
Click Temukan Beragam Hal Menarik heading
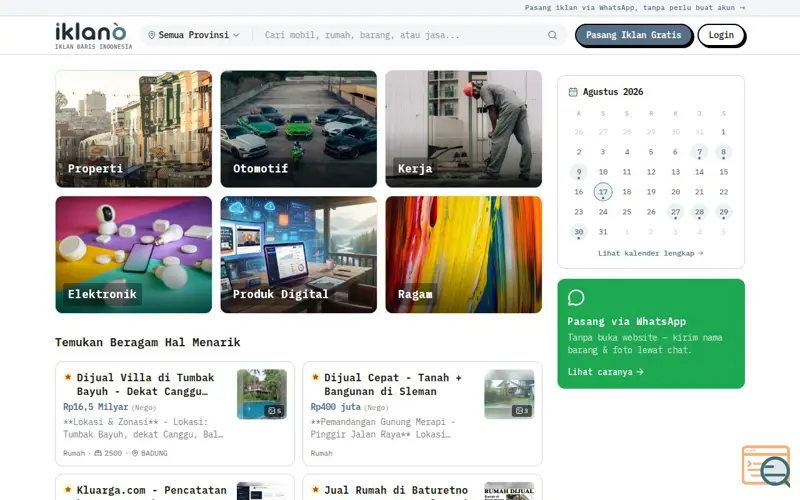(147, 342)
